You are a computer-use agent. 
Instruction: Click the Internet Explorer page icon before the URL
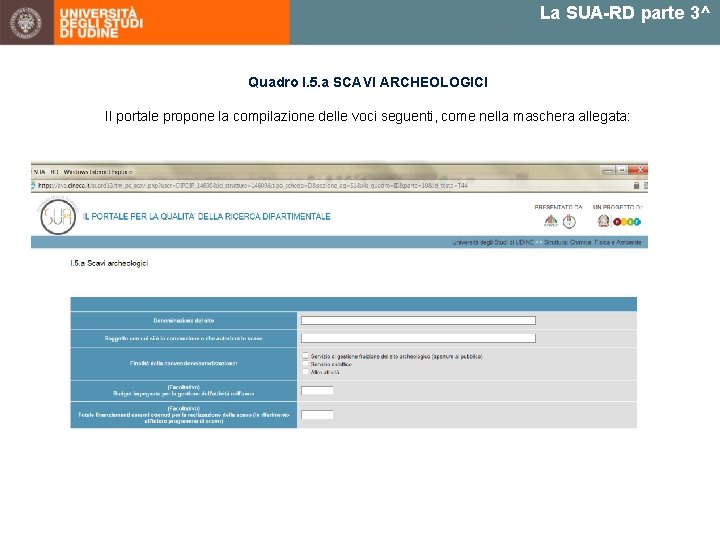33,186
